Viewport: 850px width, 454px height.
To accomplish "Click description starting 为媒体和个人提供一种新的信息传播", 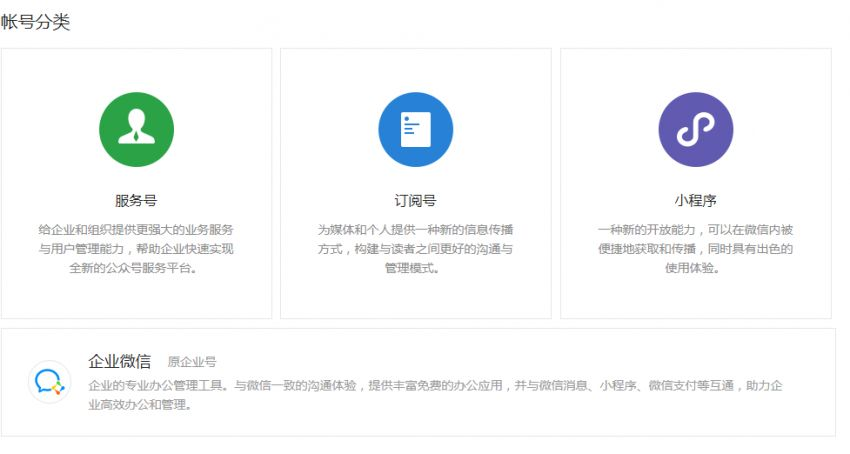I will [x=415, y=249].
